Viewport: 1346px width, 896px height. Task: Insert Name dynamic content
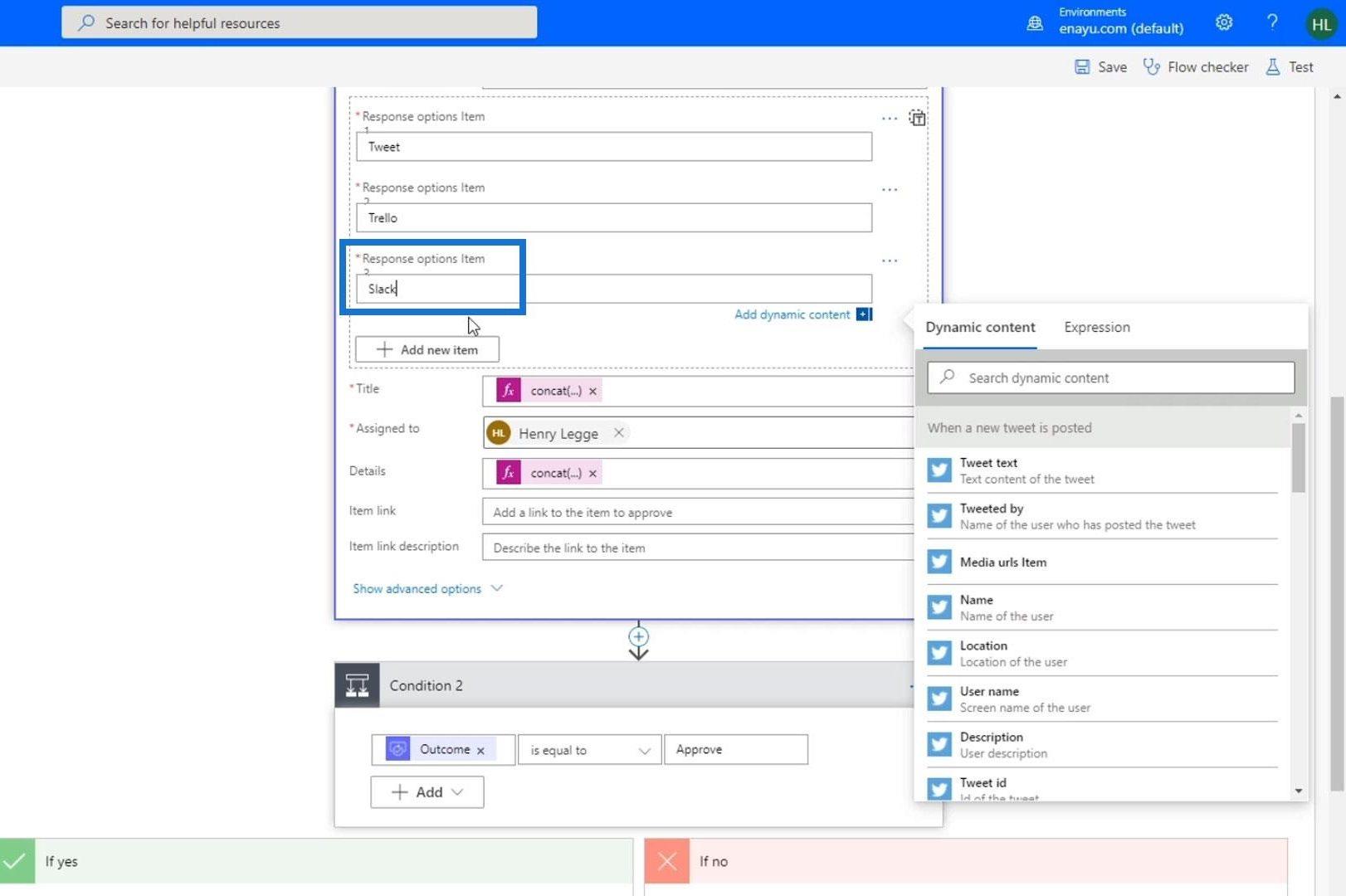pyautogui.click(x=1102, y=607)
